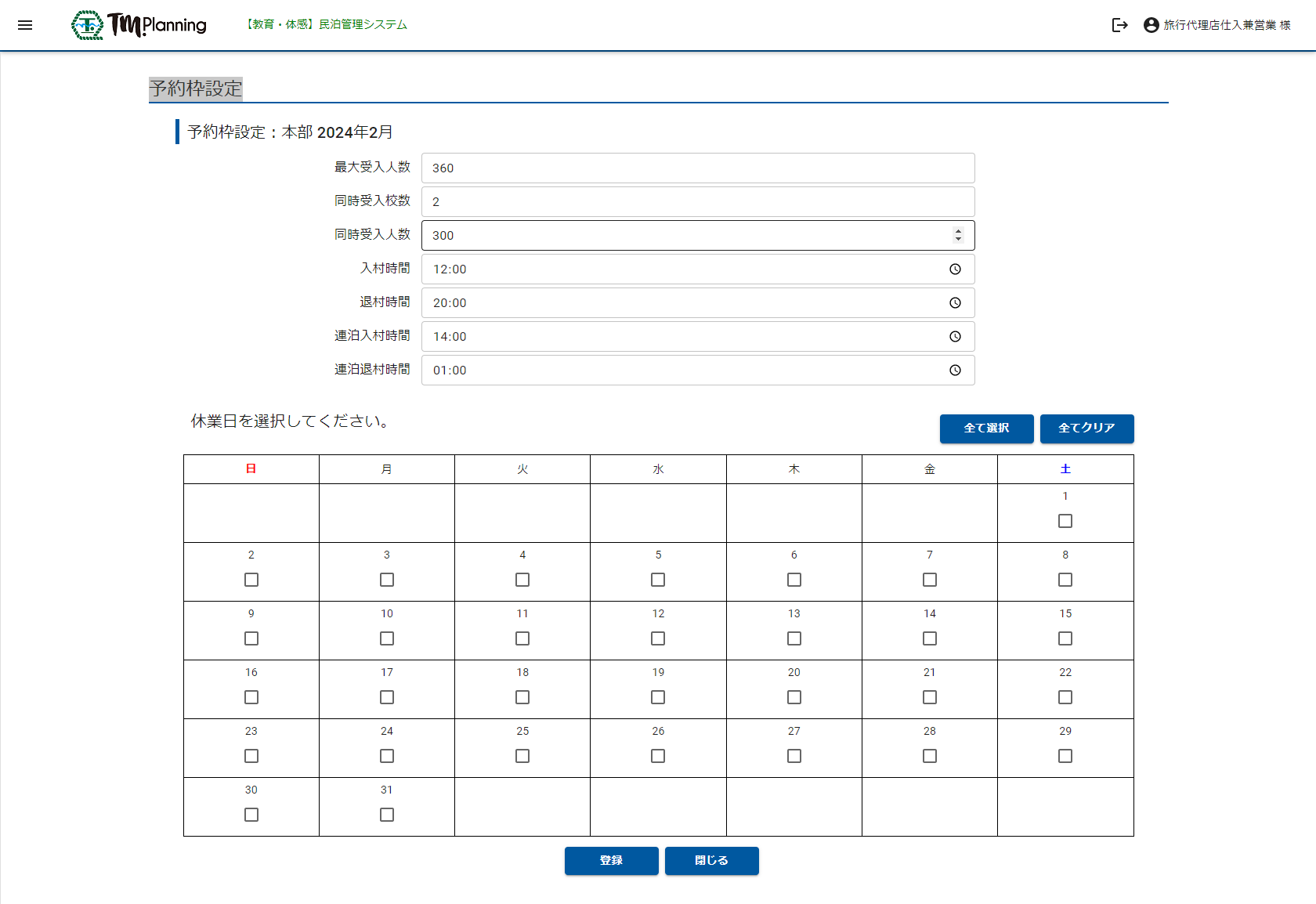Image resolution: width=1316 pixels, height=904 pixels.
Task: Open clock picker for 連泊入村時間
Action: pos(955,337)
